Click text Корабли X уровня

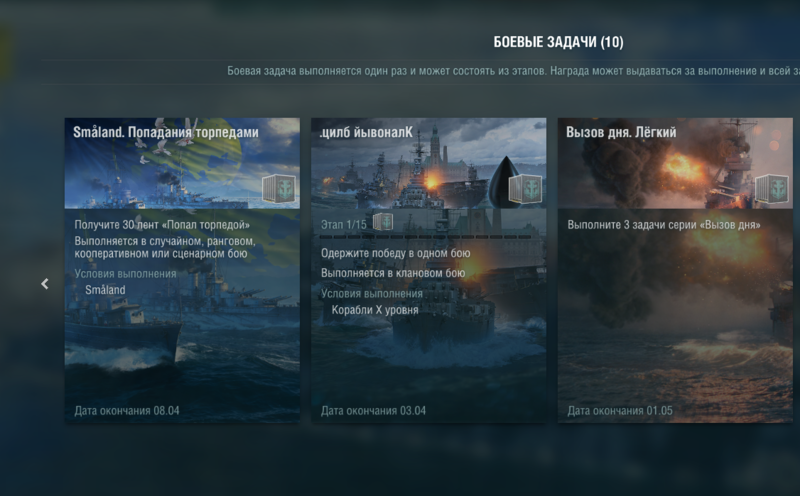tap(375, 310)
